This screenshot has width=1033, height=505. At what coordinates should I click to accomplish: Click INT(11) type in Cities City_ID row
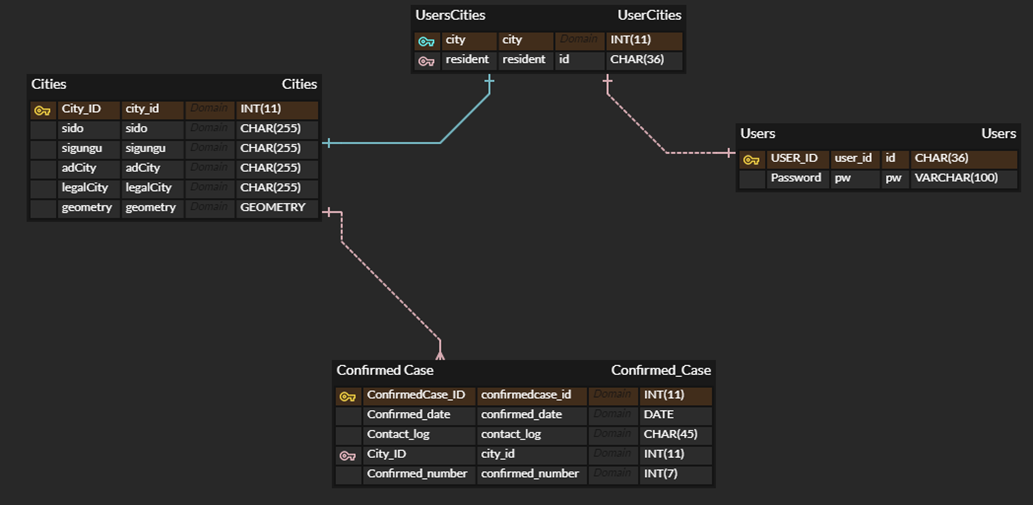pos(277,109)
